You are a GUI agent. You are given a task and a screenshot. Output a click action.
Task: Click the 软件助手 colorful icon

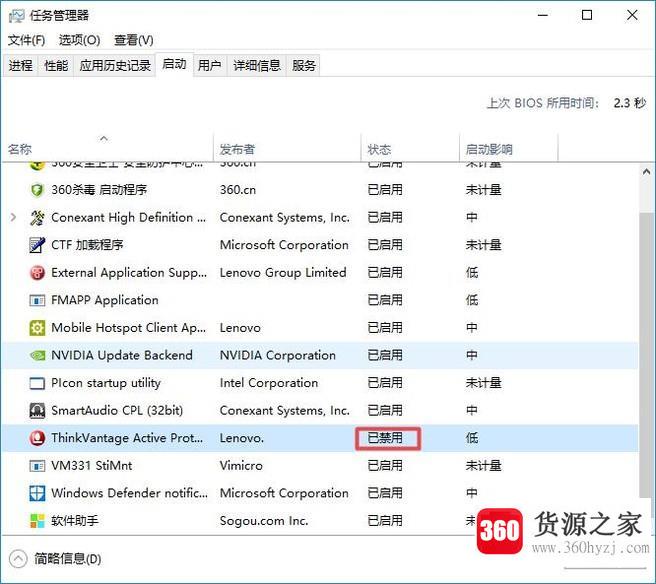37,521
